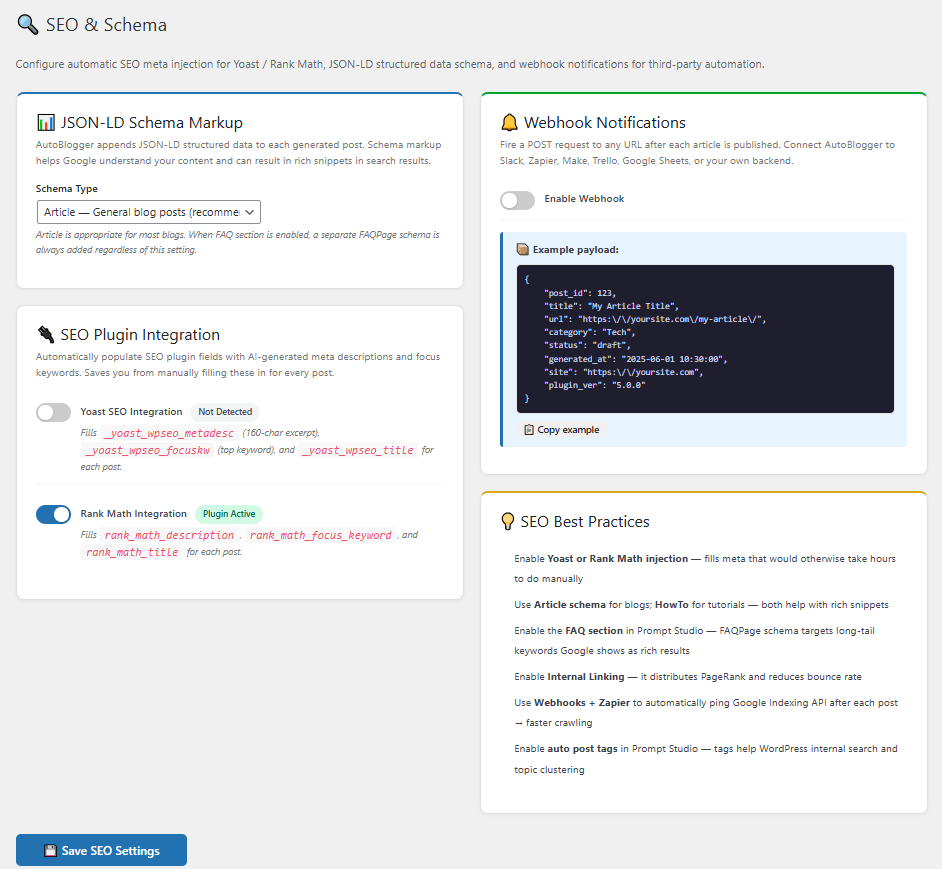The width and height of the screenshot is (942, 869).
Task: Click the "status": "draft" payload line
Action: [587, 346]
